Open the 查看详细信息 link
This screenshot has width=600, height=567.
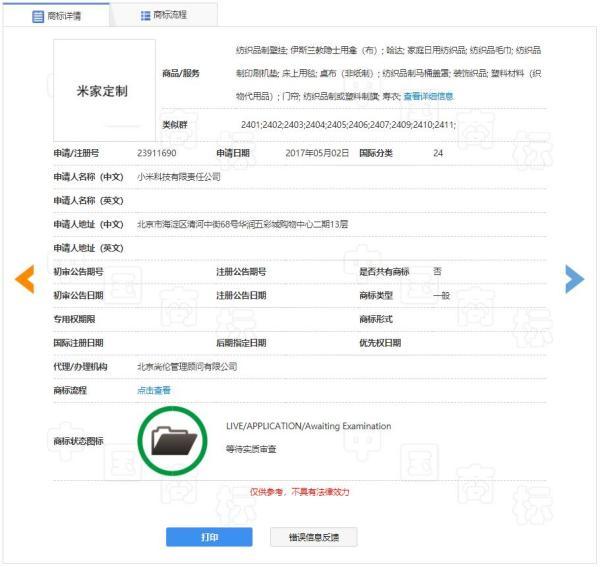click(x=428, y=96)
